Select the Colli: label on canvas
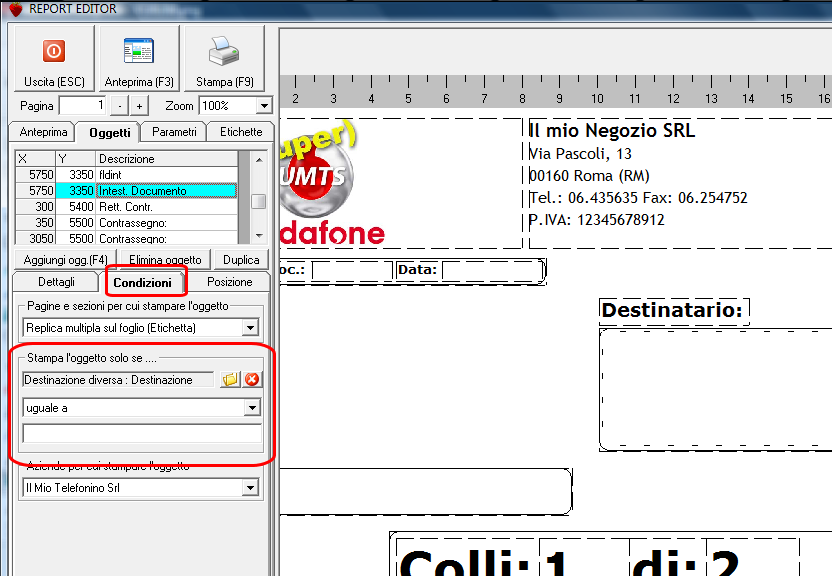This screenshot has width=832, height=576. (465, 558)
